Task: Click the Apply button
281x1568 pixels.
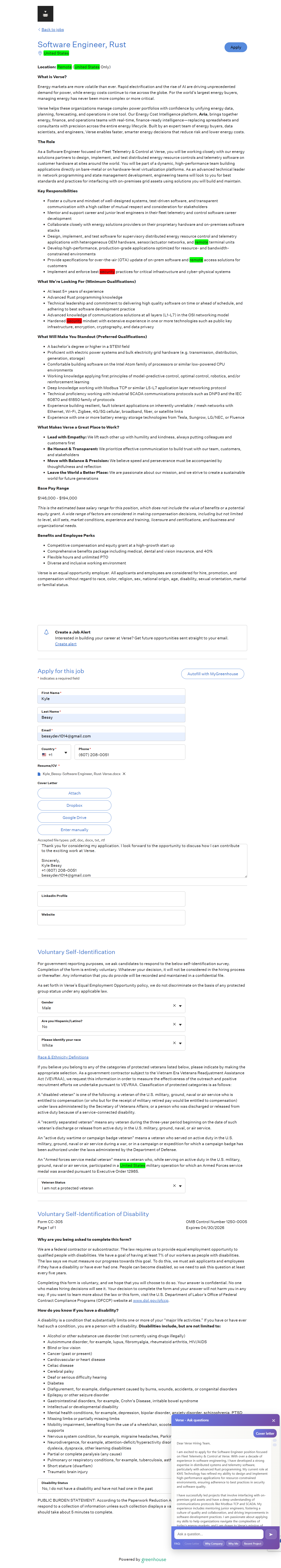Action: (235, 47)
